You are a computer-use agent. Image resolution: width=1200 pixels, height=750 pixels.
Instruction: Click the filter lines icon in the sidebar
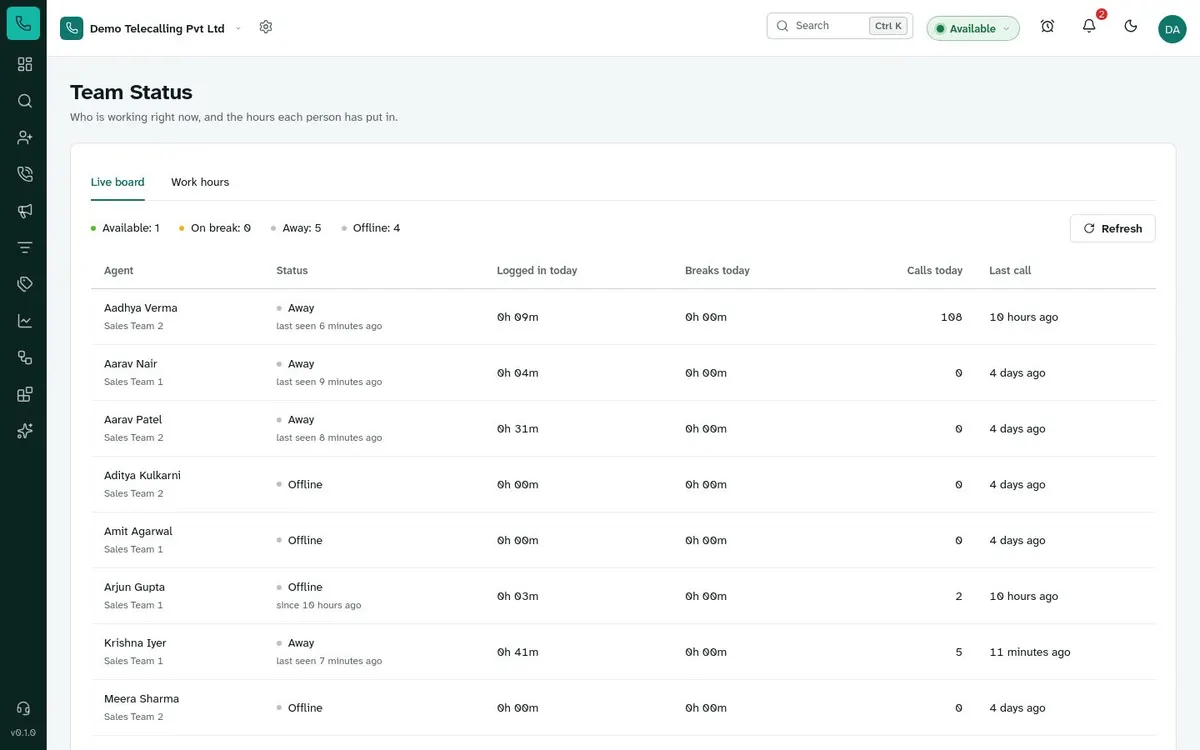pyautogui.click(x=25, y=247)
